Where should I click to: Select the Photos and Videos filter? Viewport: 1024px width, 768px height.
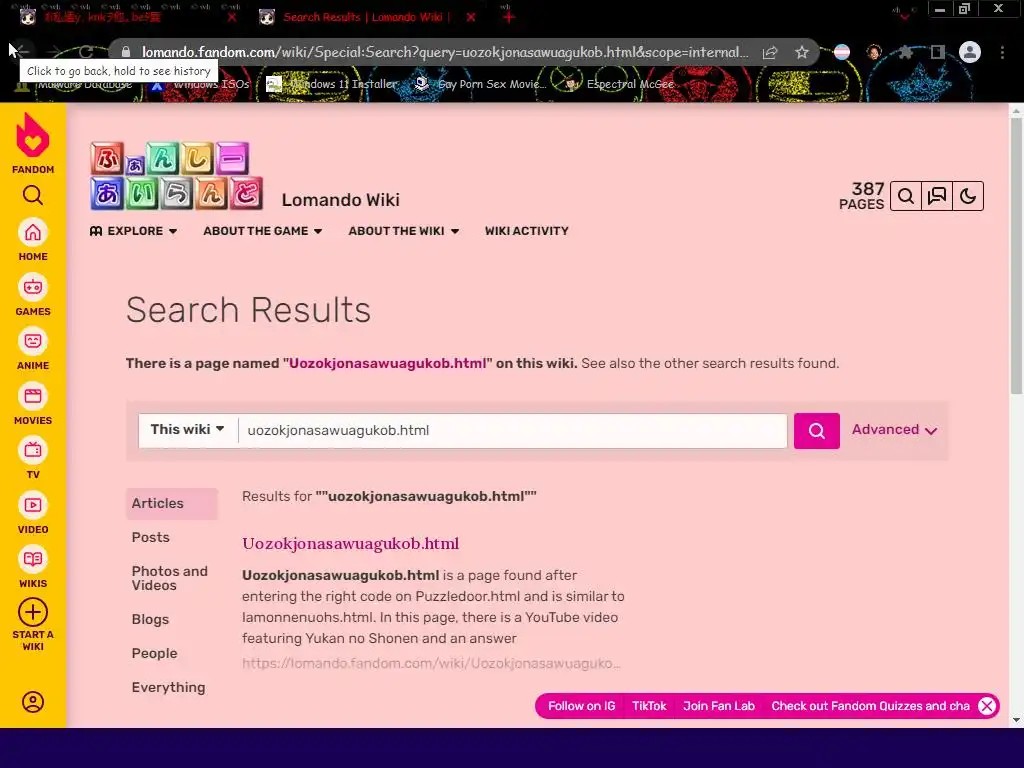170,579
